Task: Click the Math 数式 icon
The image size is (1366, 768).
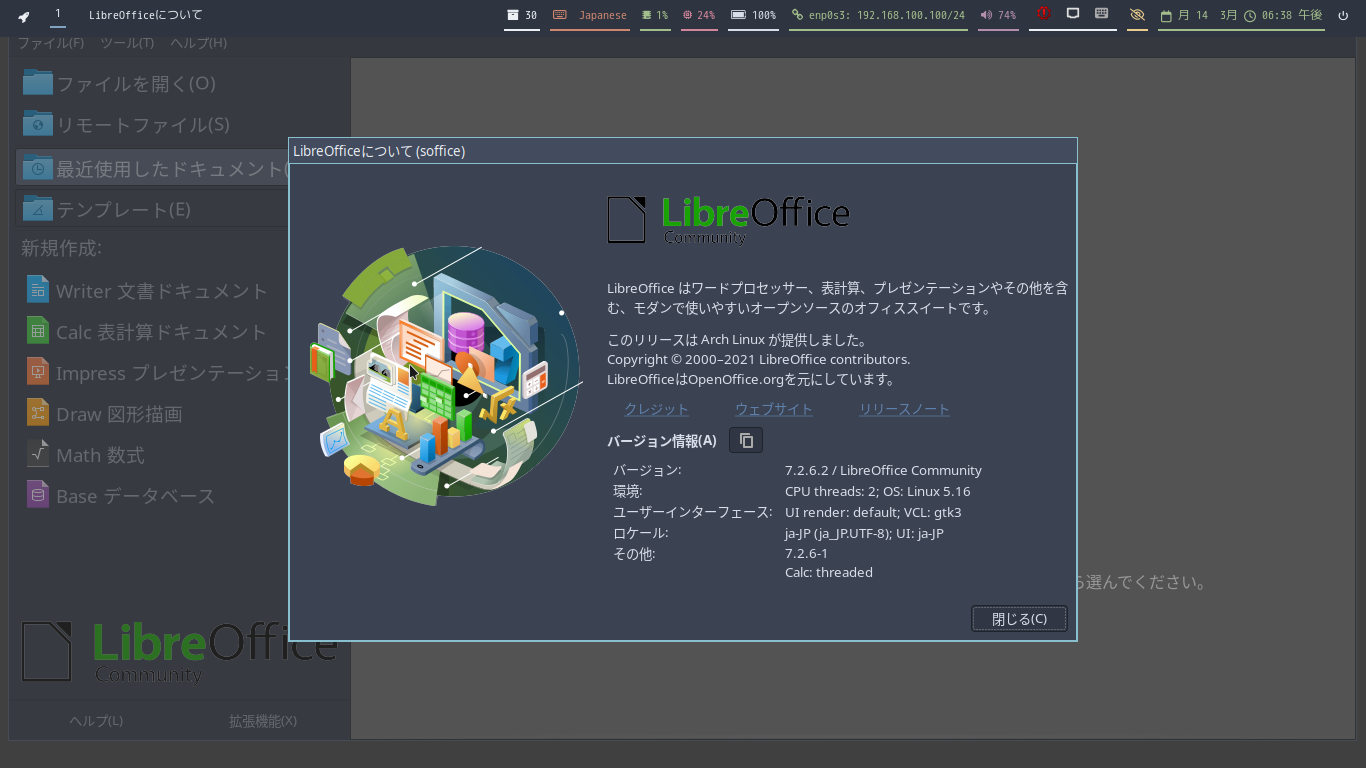Action: (x=38, y=454)
